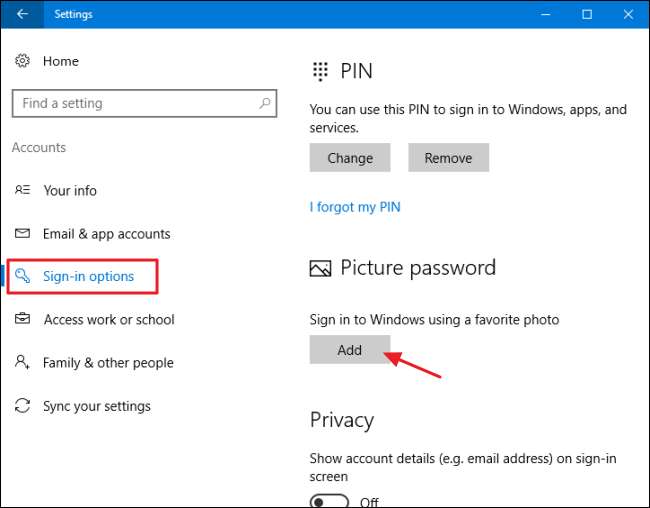Click the Family & other people icon
Screen dimensions: 650x508
click(x=22, y=363)
